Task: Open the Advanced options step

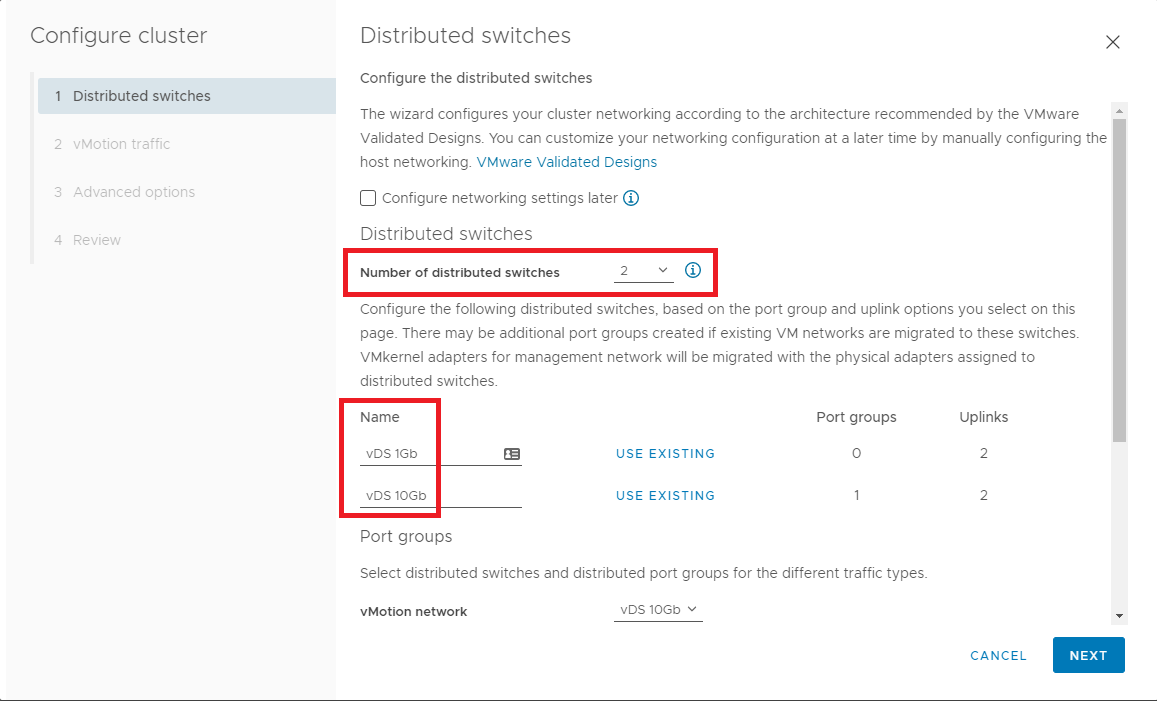Action: point(134,192)
